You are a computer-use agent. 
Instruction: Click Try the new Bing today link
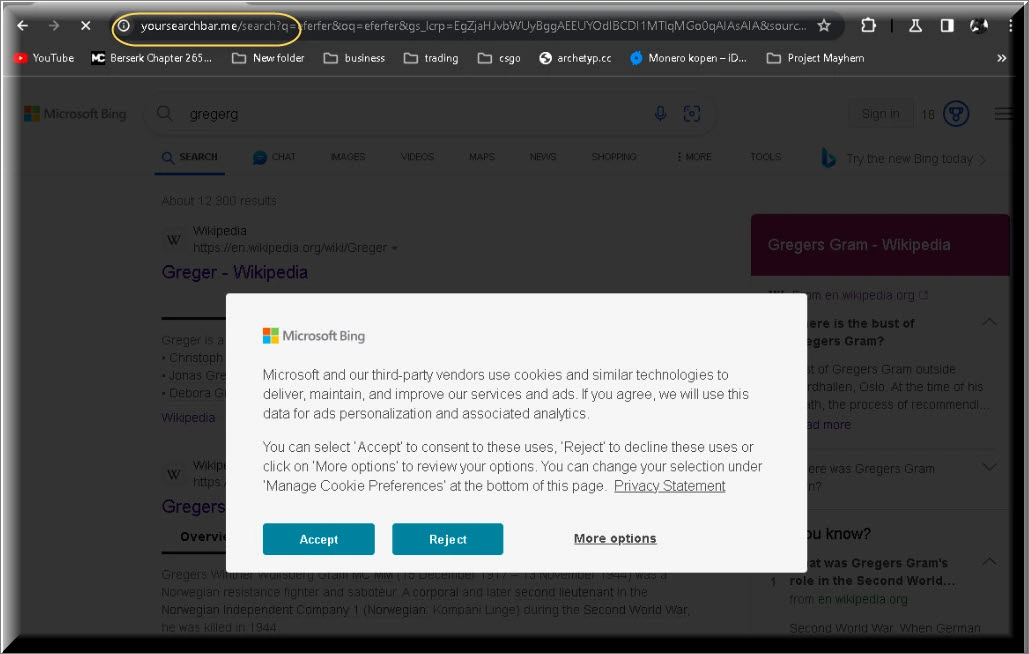tap(904, 159)
